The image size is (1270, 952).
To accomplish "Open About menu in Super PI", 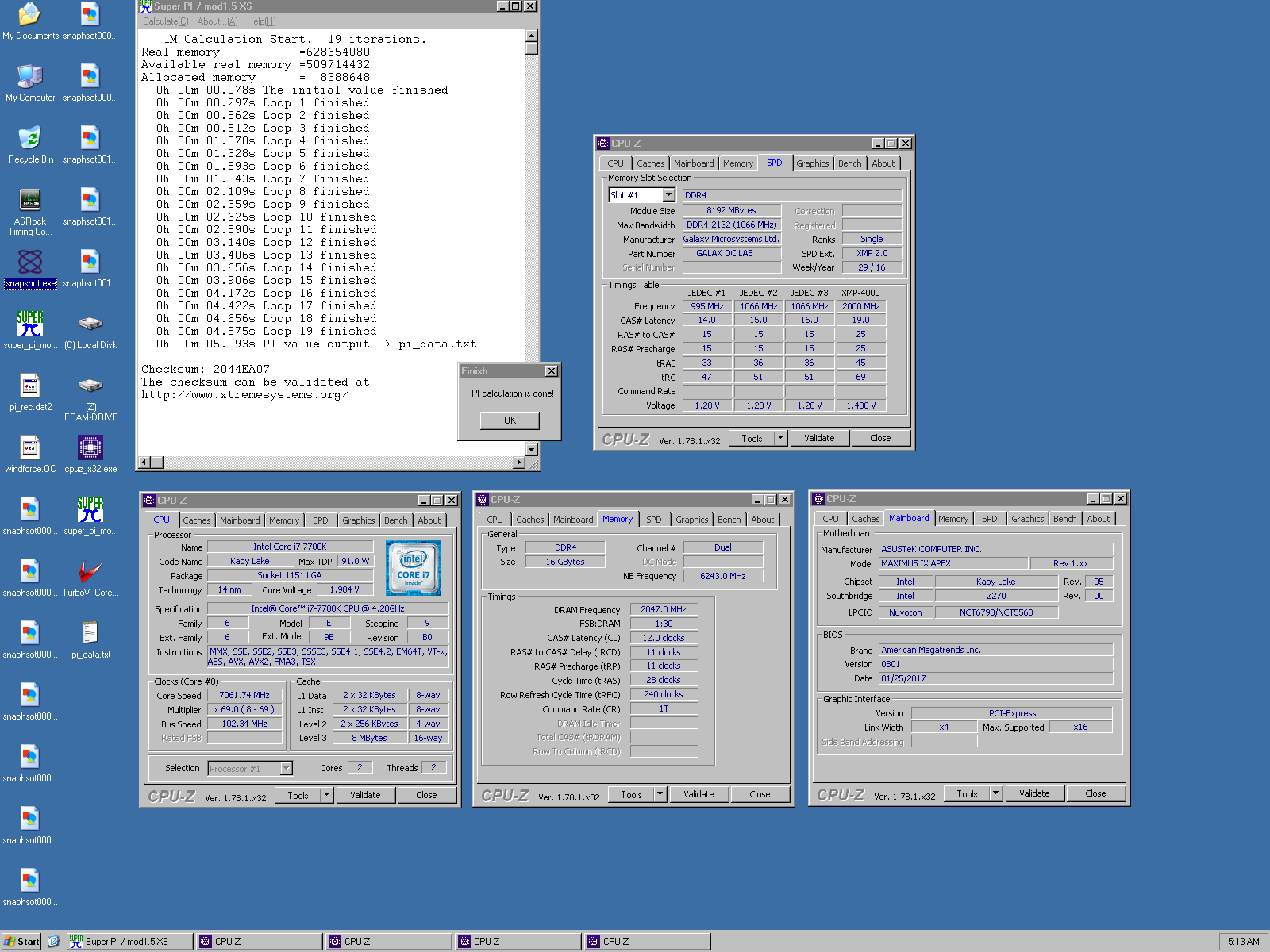I will click(x=217, y=21).
